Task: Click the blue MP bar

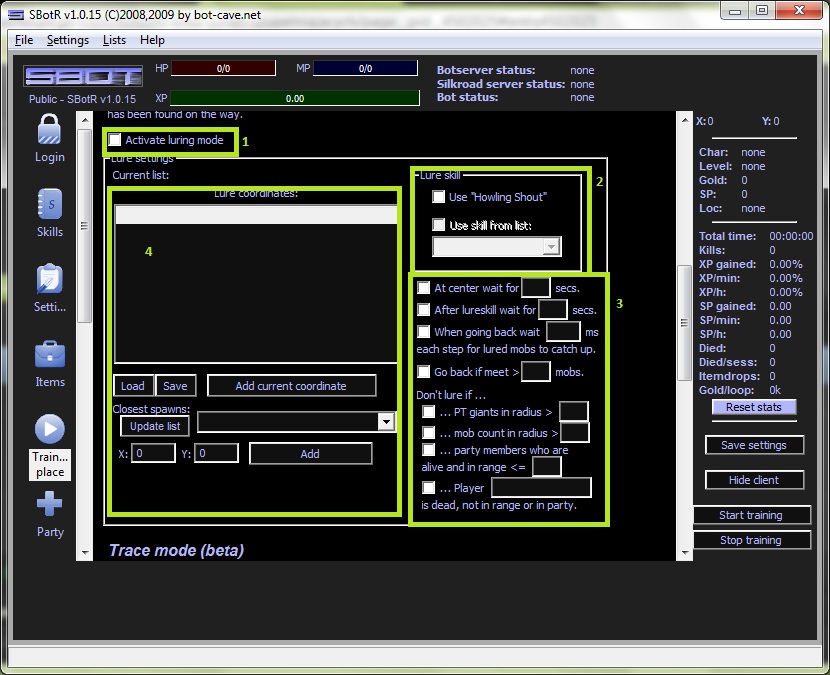Action: pos(365,68)
